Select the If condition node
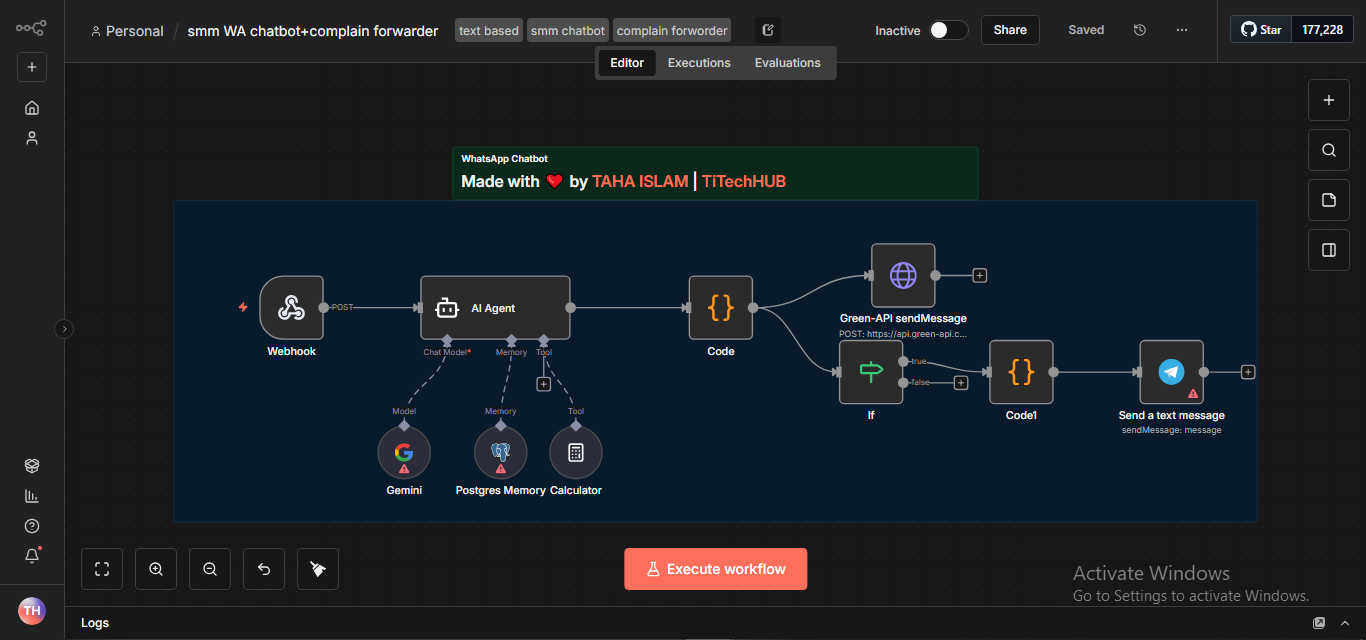 point(871,372)
